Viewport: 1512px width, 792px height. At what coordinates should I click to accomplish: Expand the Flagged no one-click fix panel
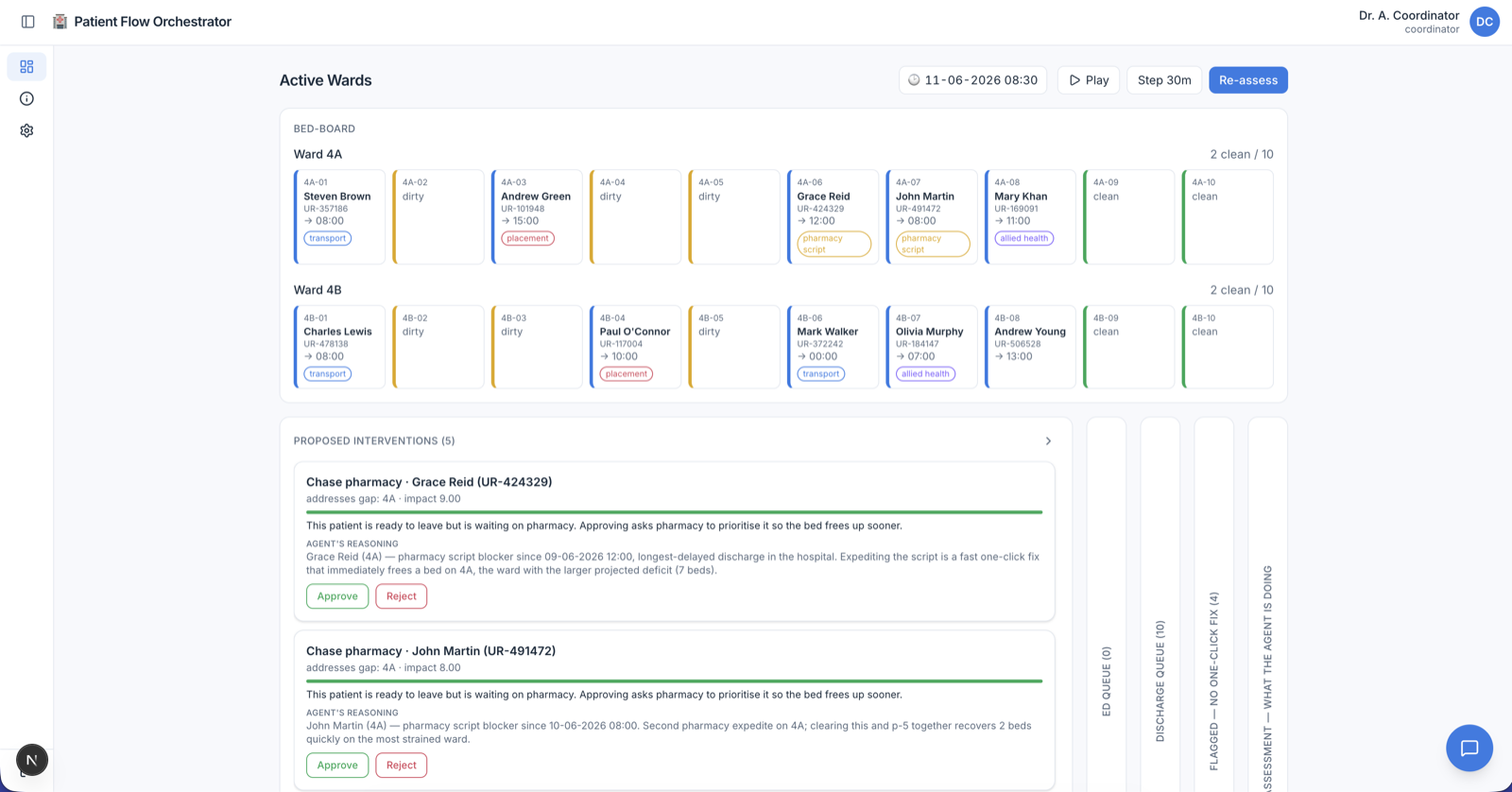coord(1214,605)
